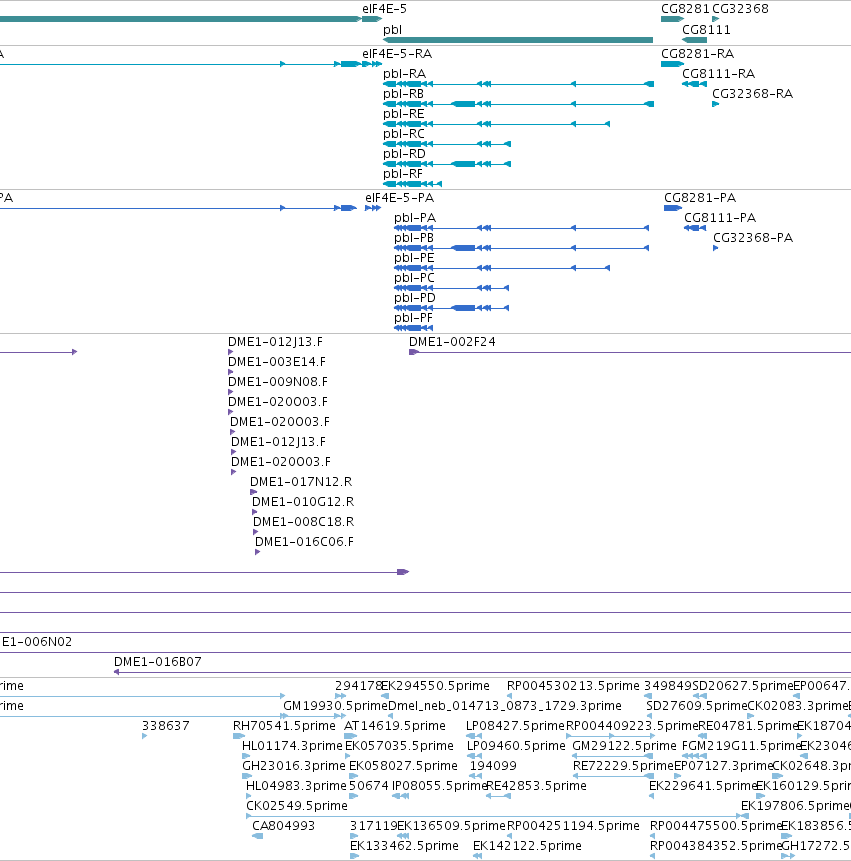
Task: Click the HL01174.3prime EST label
Action: pos(292,746)
